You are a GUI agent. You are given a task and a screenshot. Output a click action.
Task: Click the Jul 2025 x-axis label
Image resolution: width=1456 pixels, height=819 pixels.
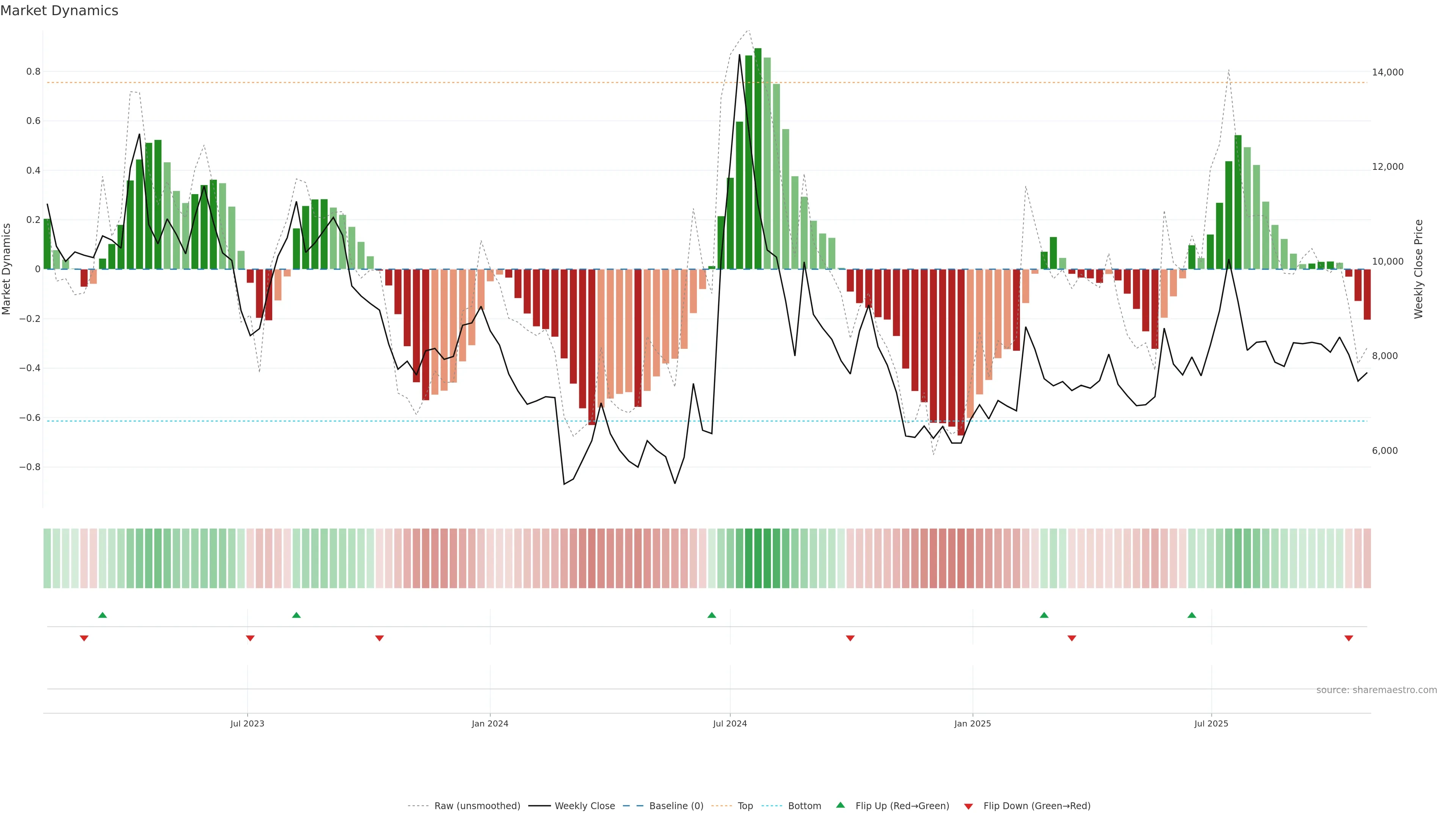[x=1211, y=723]
